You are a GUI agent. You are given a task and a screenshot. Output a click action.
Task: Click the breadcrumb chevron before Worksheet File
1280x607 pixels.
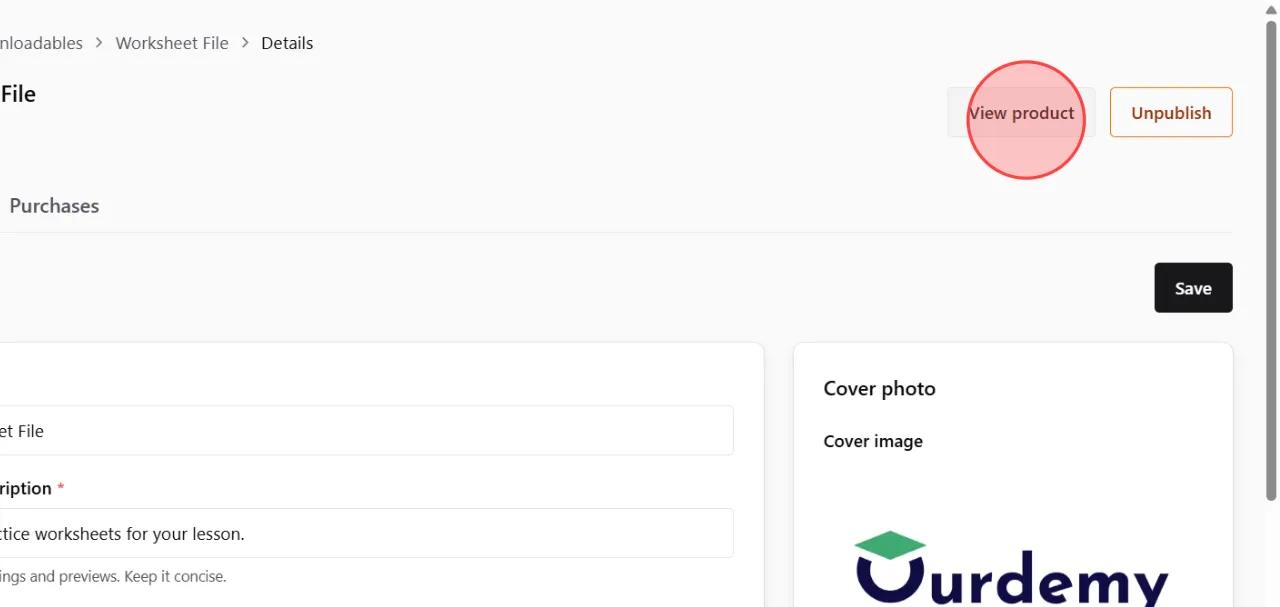click(99, 43)
